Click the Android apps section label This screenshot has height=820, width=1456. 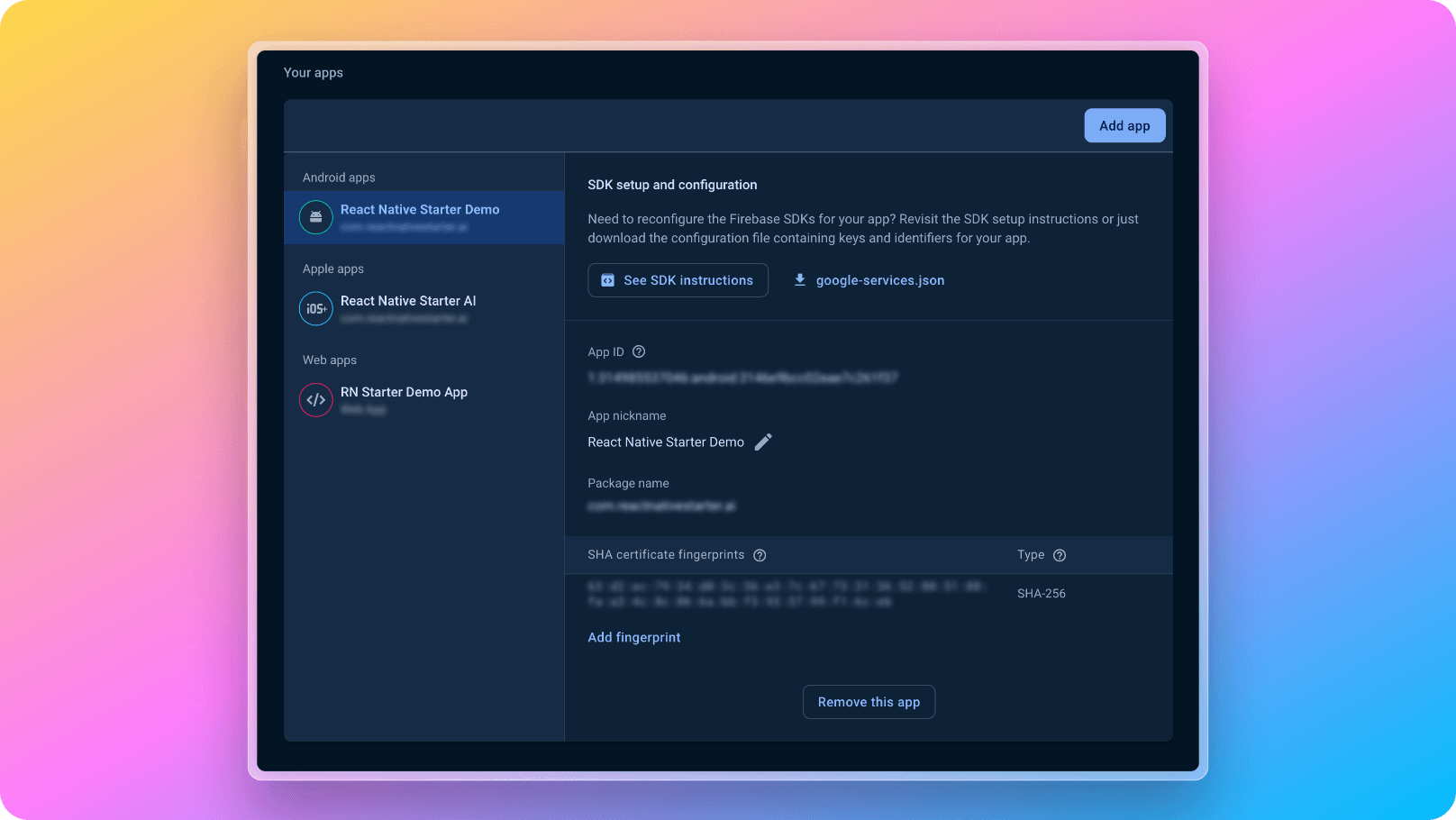(339, 178)
